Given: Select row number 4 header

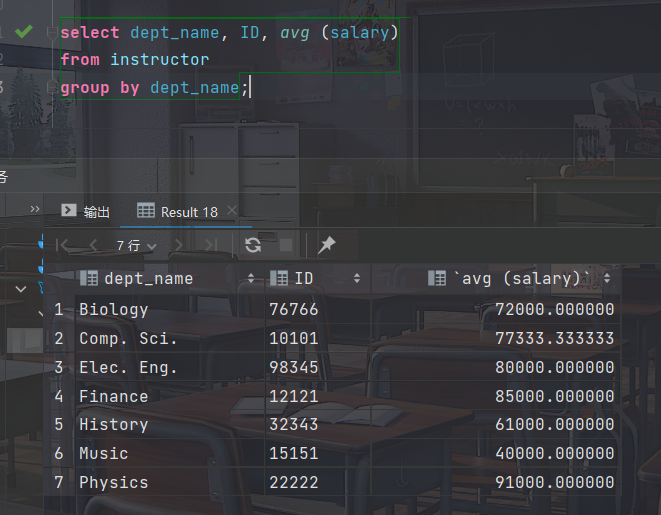Looking at the screenshot, I should tap(59, 397).
